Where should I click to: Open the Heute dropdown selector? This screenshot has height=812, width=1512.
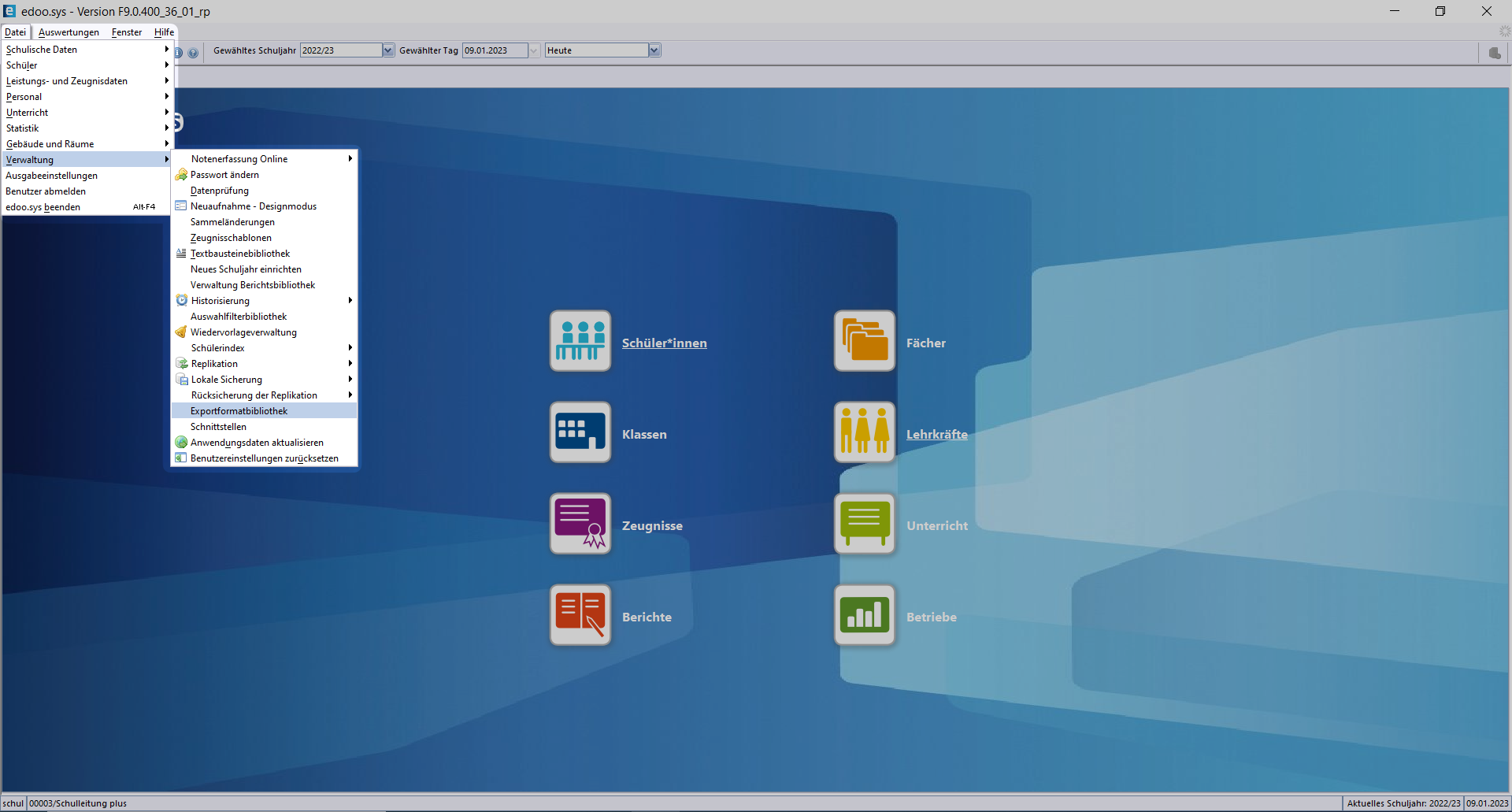(654, 50)
